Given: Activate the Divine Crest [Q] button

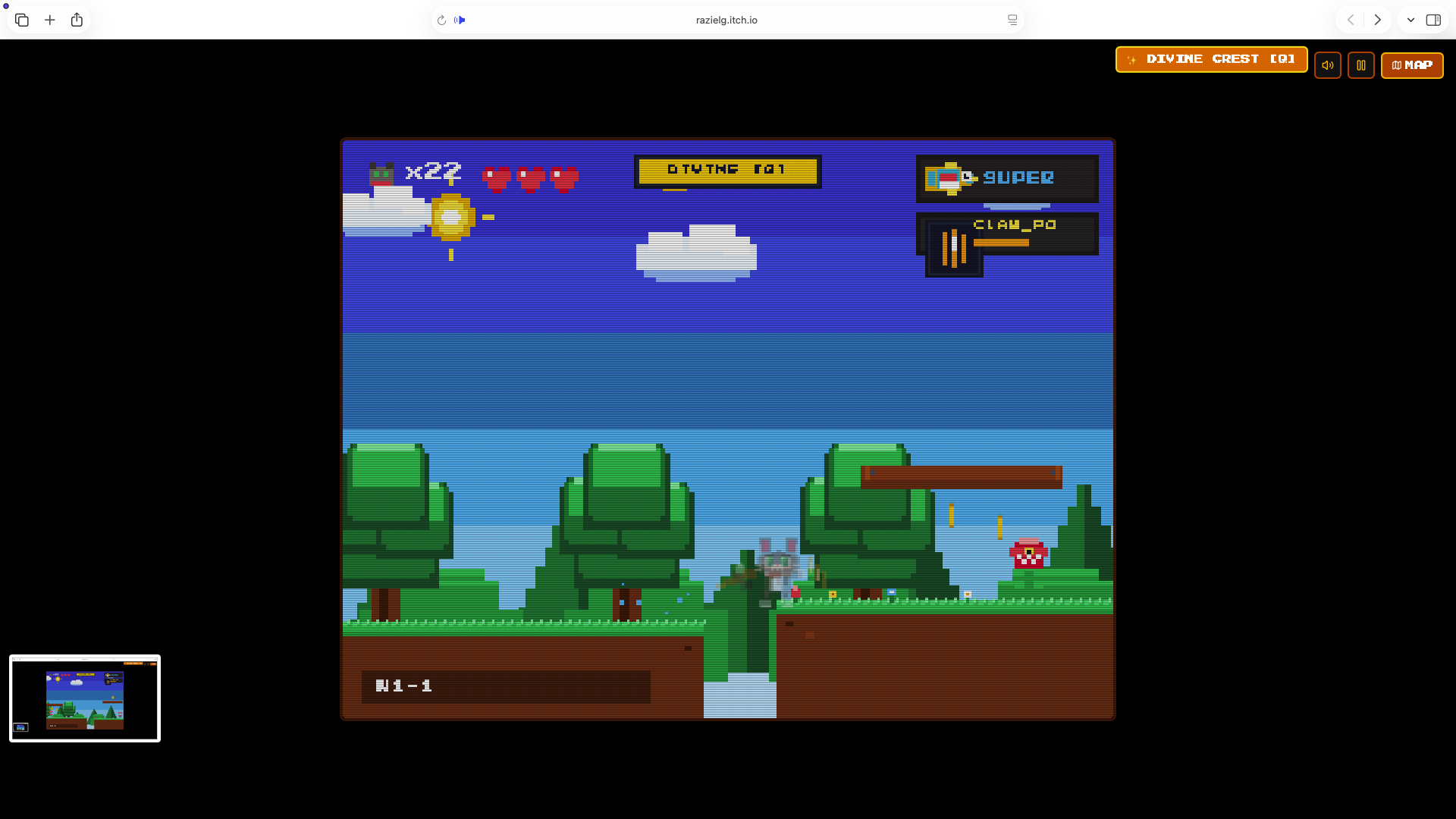Looking at the screenshot, I should [1211, 59].
